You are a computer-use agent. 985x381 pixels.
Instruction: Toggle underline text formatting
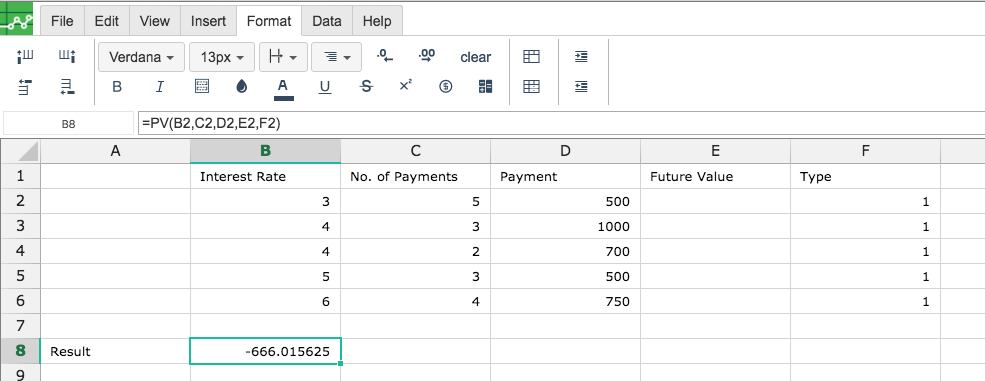pyautogui.click(x=325, y=87)
